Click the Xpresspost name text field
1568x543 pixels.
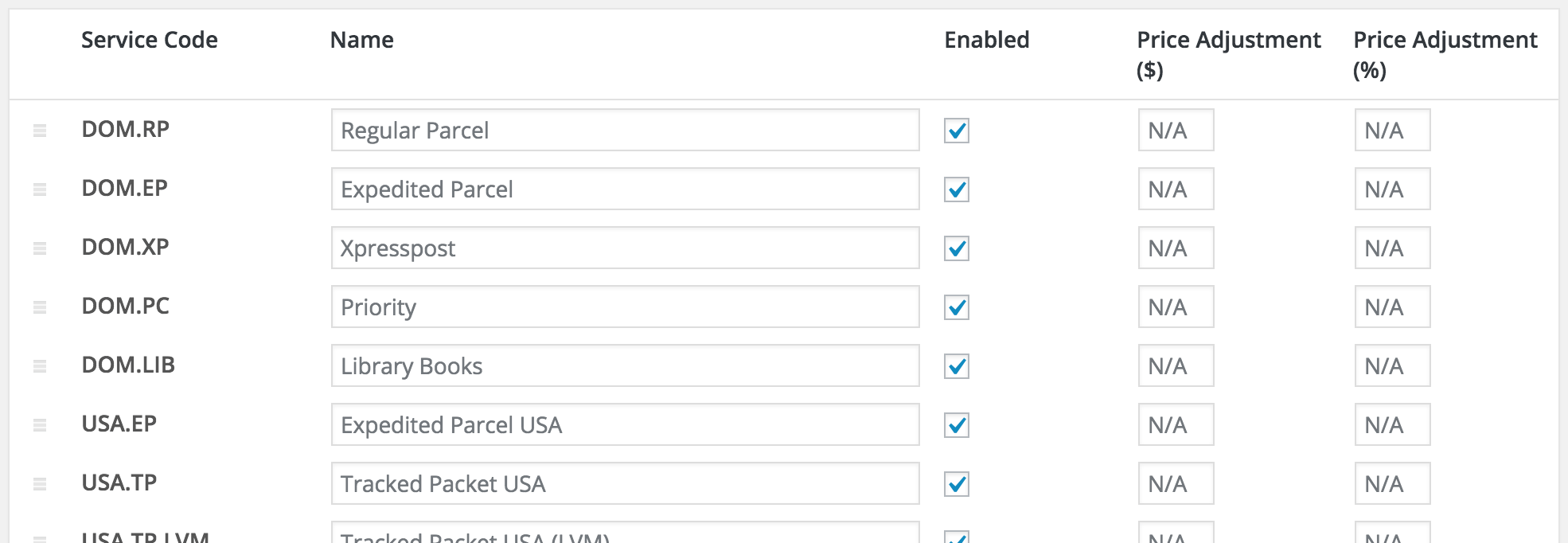625,248
